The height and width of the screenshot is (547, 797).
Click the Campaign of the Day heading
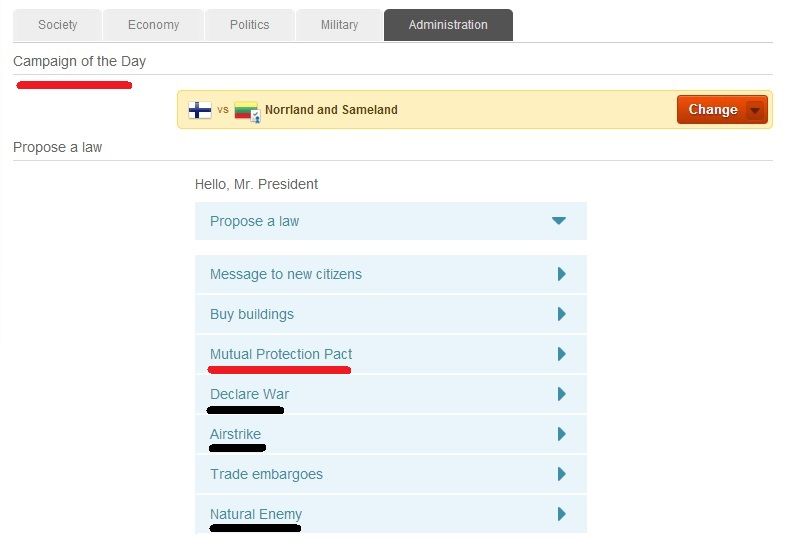point(80,61)
